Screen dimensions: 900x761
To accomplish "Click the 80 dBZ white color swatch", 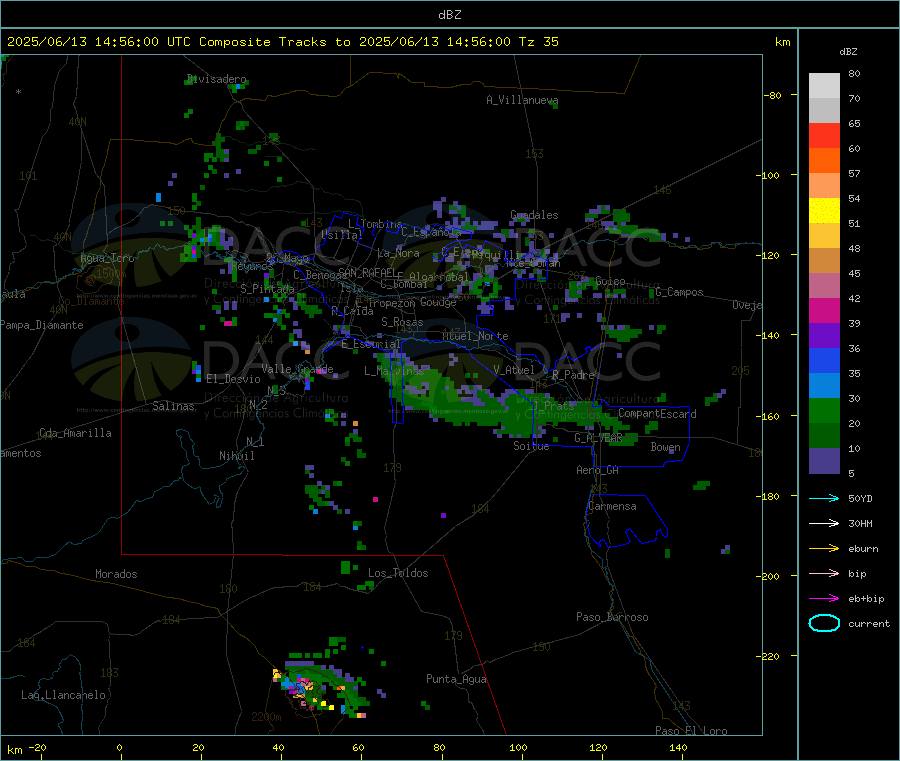I will [x=824, y=86].
